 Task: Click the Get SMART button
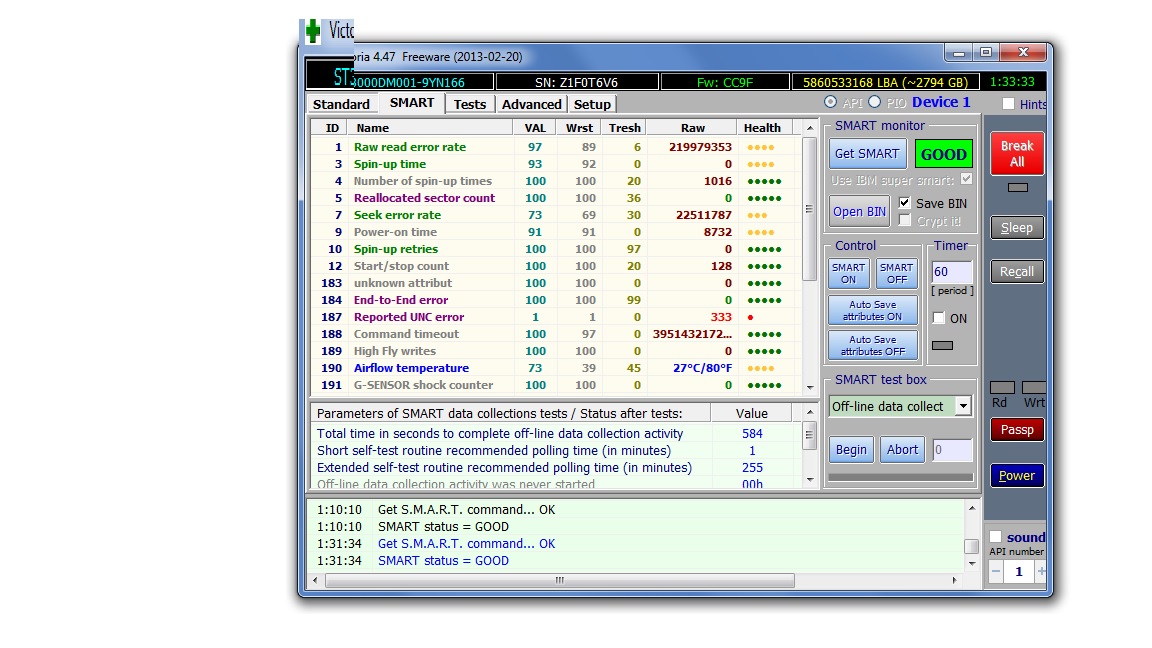pos(866,154)
